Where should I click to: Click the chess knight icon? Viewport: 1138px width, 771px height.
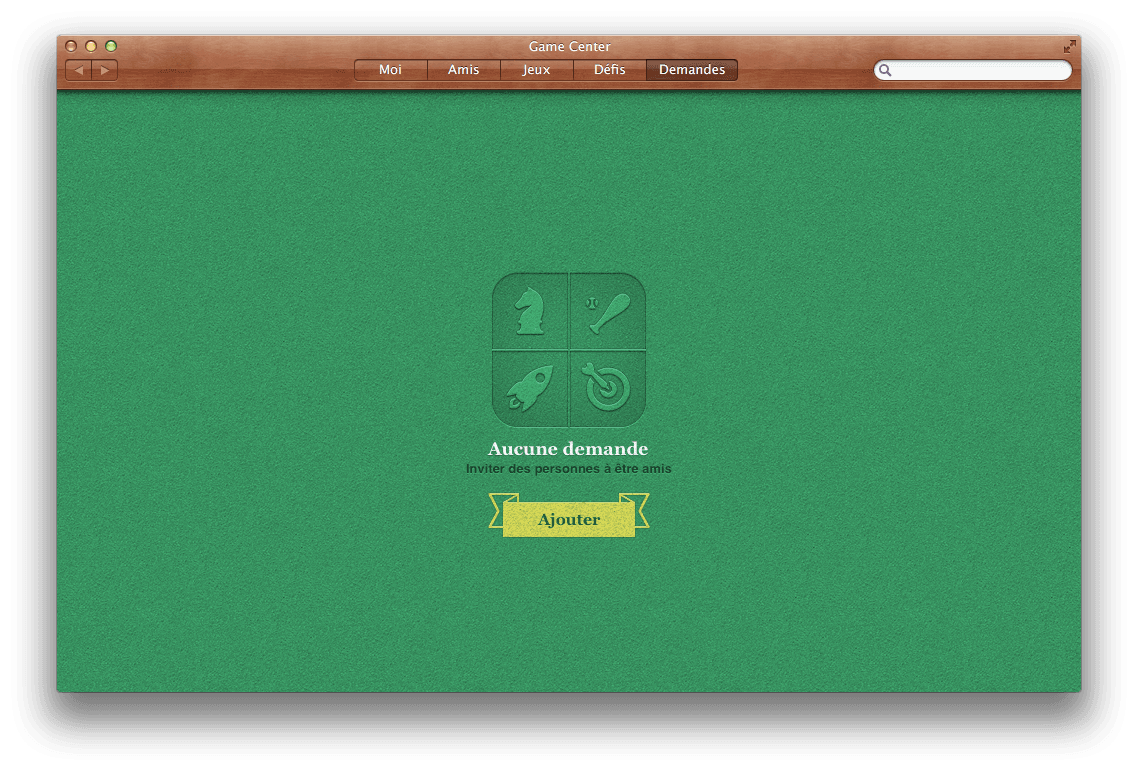(x=530, y=310)
